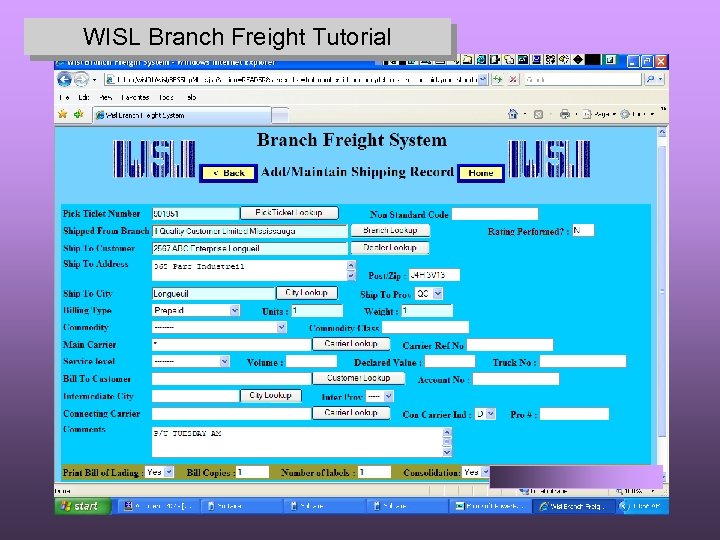Click the Declared Value field
720x540 pixels.
click(x=450, y=362)
